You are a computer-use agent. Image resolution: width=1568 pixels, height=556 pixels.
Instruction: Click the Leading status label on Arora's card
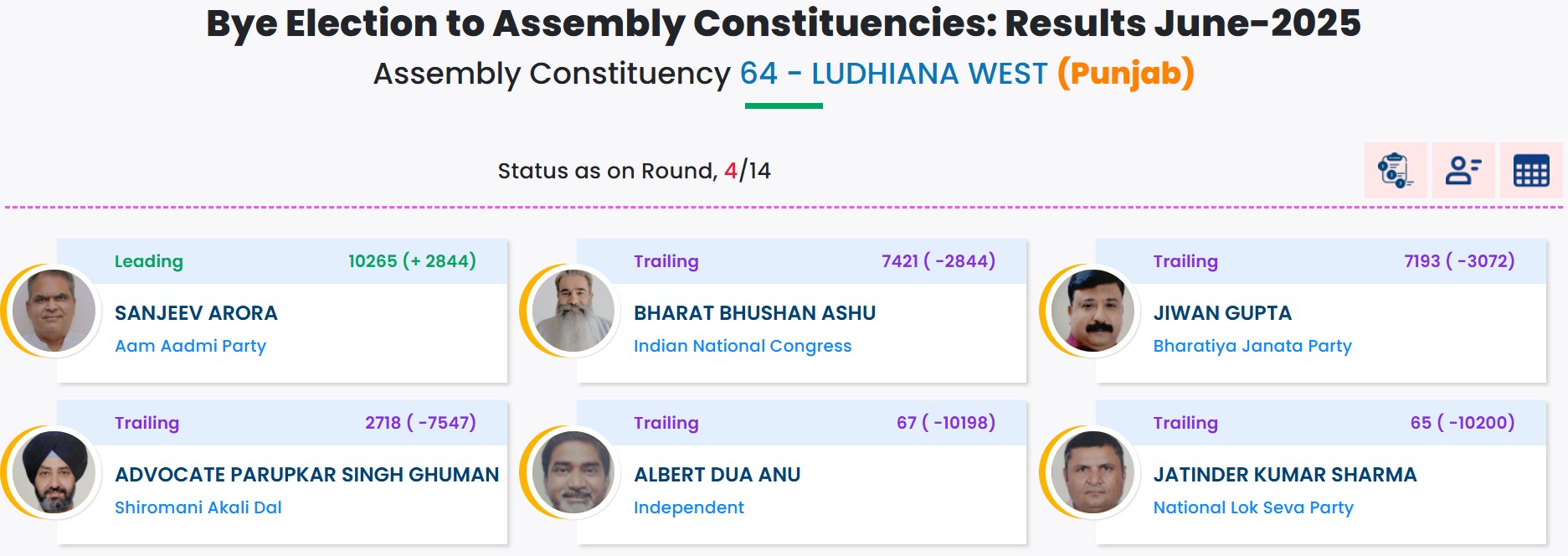147,261
